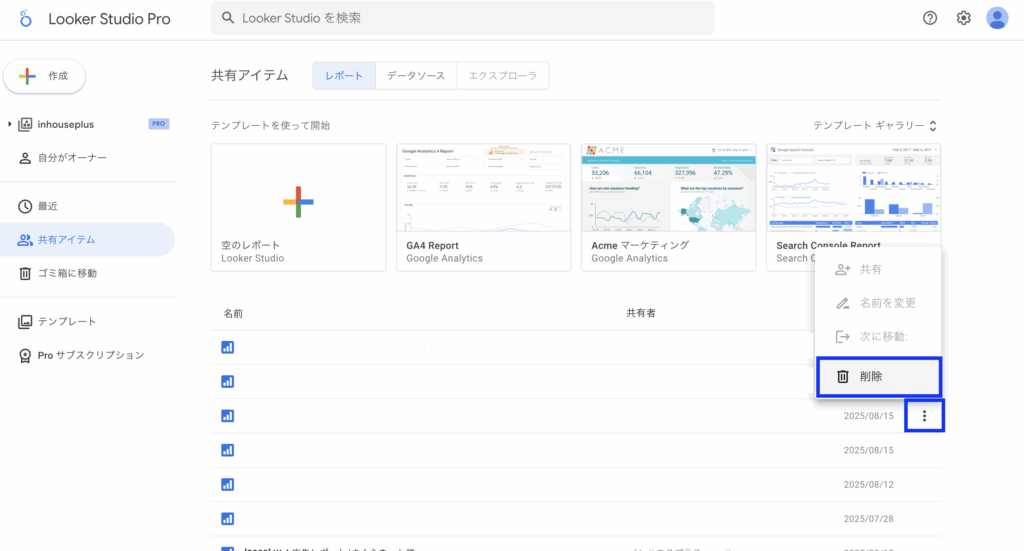1024x551 pixels.
Task: Open the Acme マーケティング template
Action: [669, 208]
